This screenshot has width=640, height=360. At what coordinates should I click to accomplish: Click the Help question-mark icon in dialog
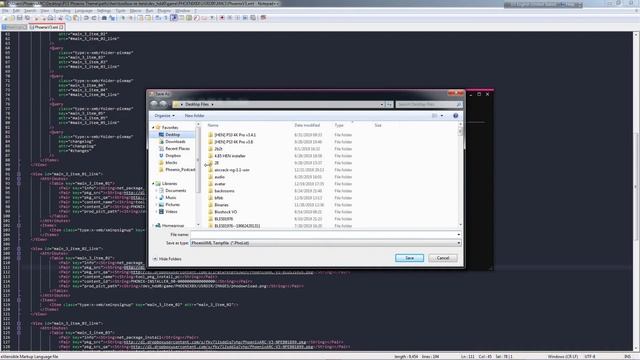456,116
